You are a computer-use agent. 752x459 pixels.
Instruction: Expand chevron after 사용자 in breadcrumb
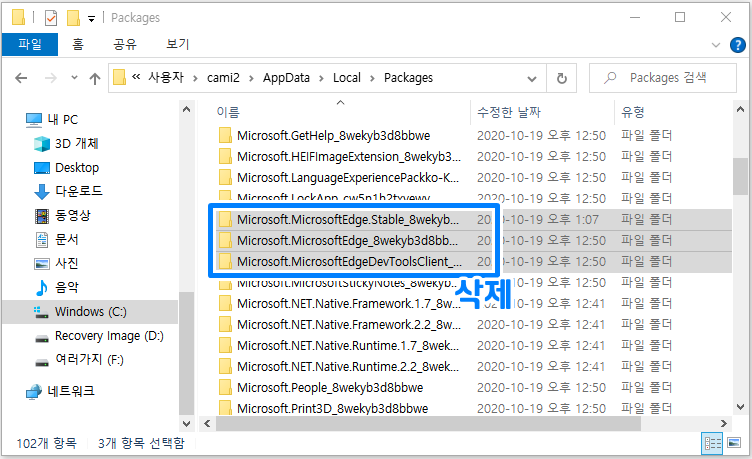click(195, 78)
